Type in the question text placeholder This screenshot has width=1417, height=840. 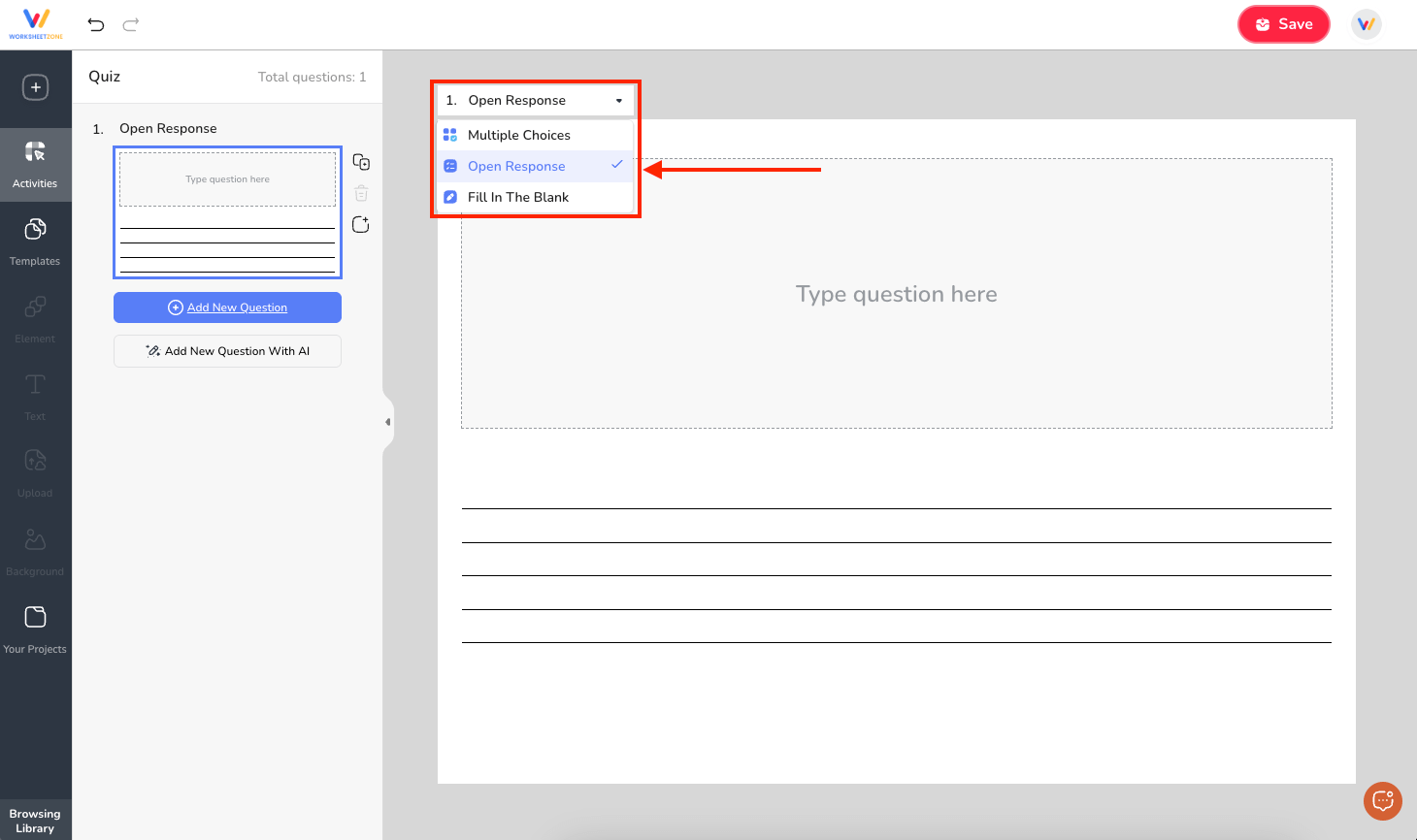[x=895, y=294]
